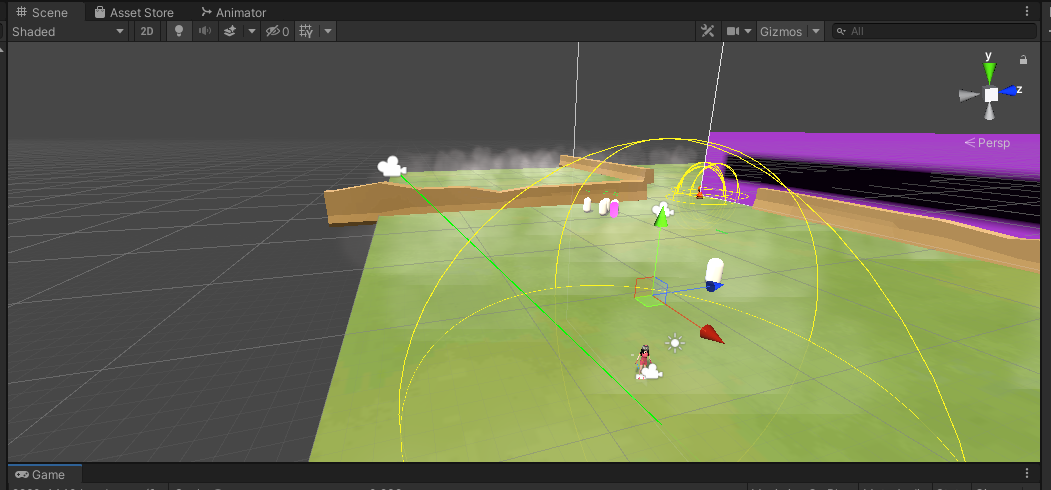
Task: Select camera gizmo near character feet
Action: point(650,372)
